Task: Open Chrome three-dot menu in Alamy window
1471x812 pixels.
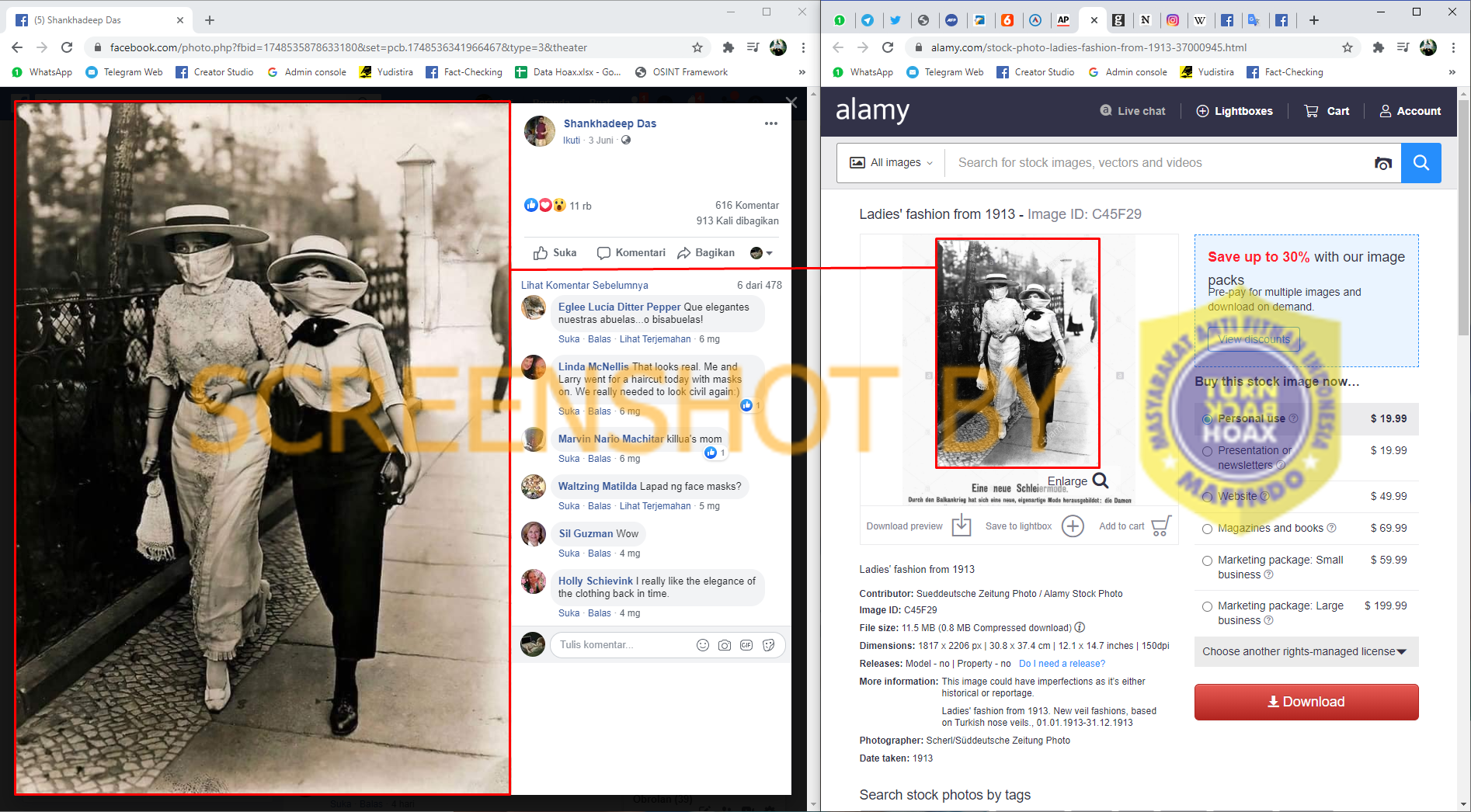Action: (x=1453, y=47)
